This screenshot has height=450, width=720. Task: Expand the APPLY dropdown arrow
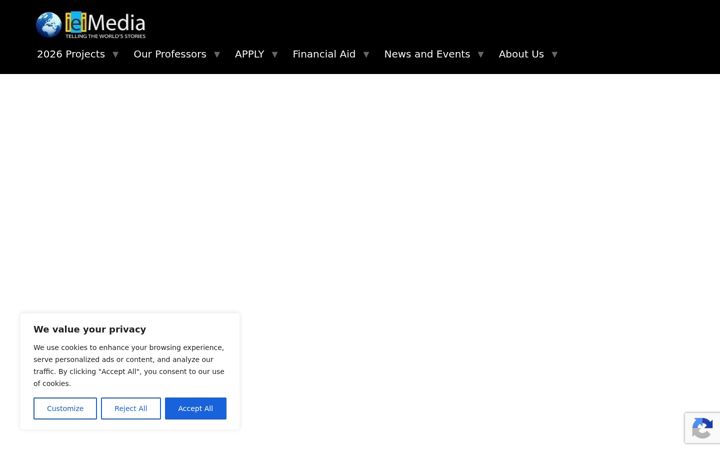[x=275, y=55]
